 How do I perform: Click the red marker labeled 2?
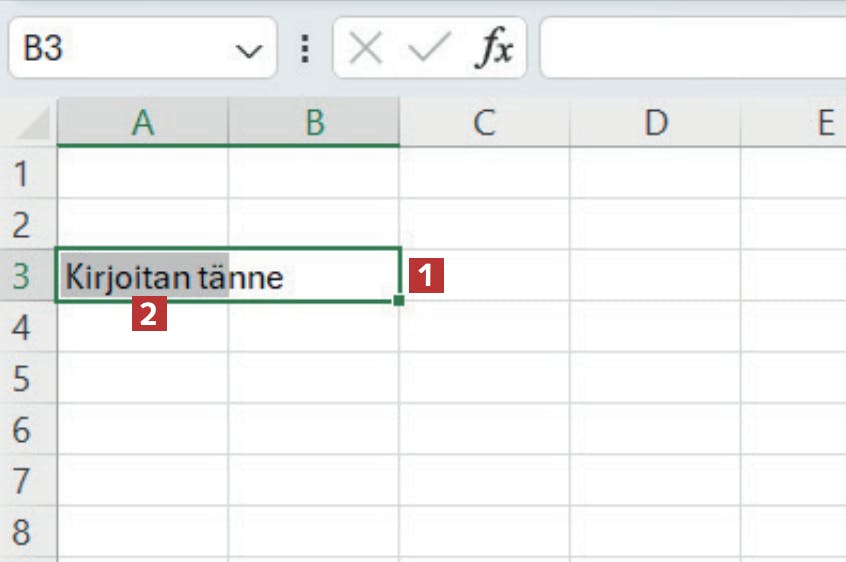pyautogui.click(x=149, y=316)
